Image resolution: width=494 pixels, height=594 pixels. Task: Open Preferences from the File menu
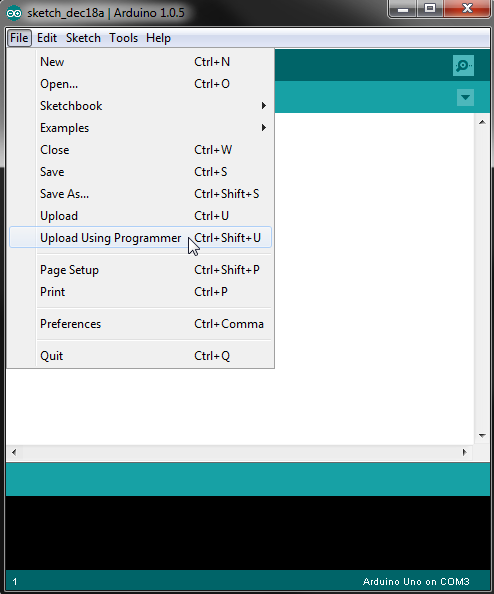[140, 324]
